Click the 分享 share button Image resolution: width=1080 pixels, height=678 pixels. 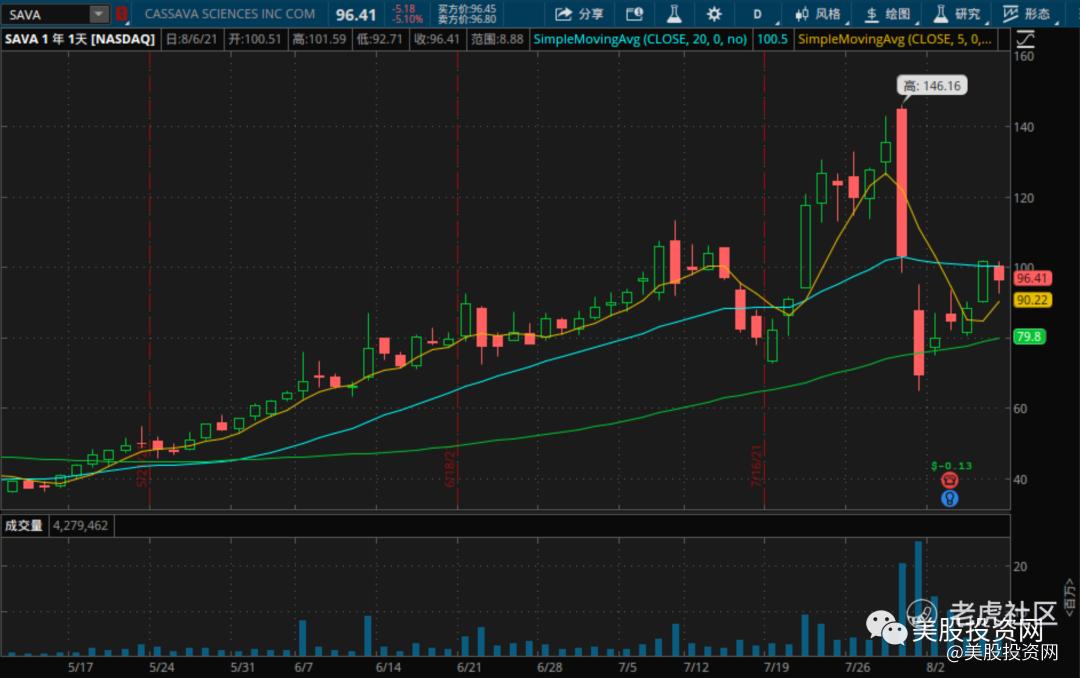(579, 14)
